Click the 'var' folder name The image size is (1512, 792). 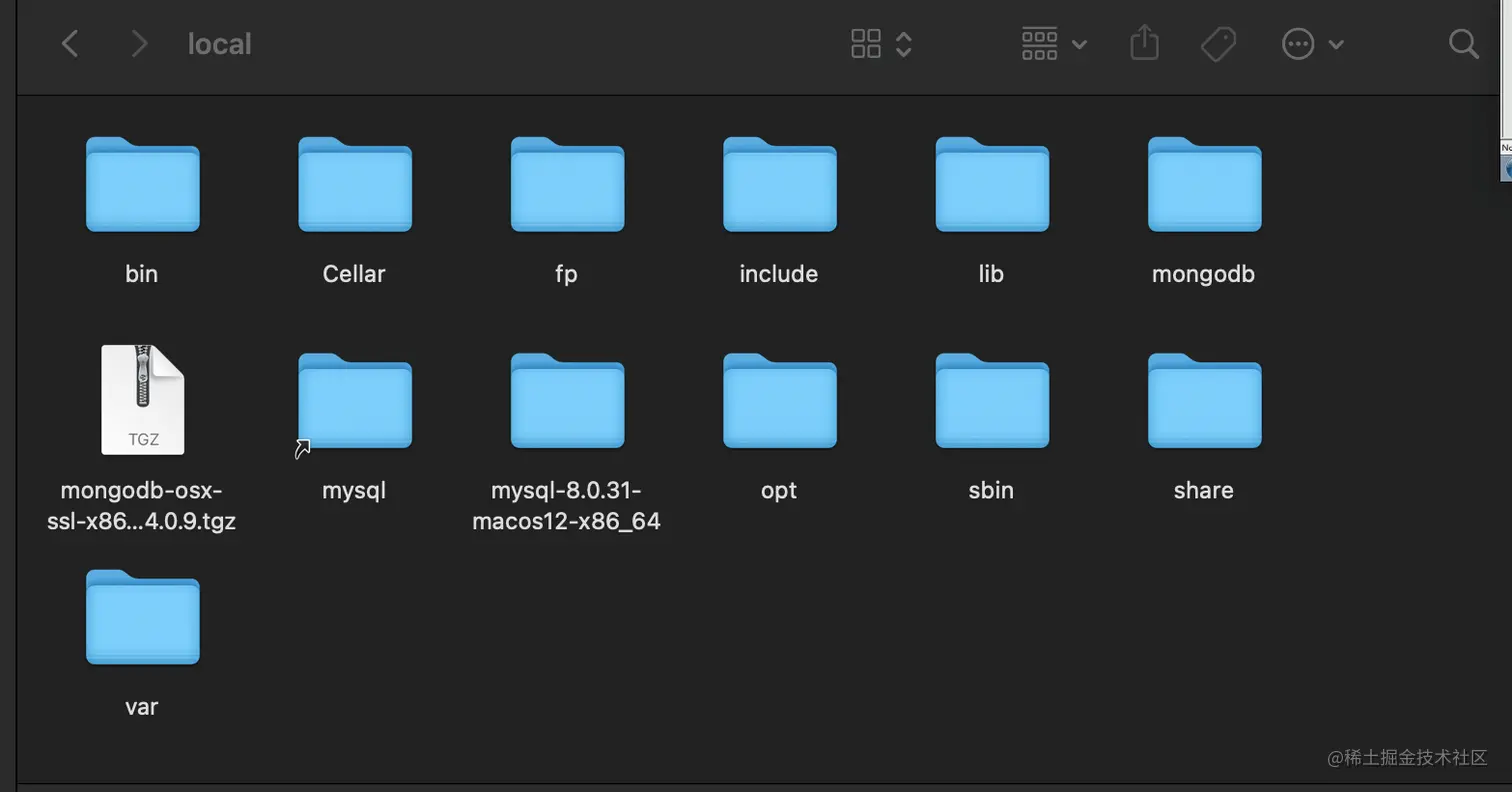tap(142, 707)
